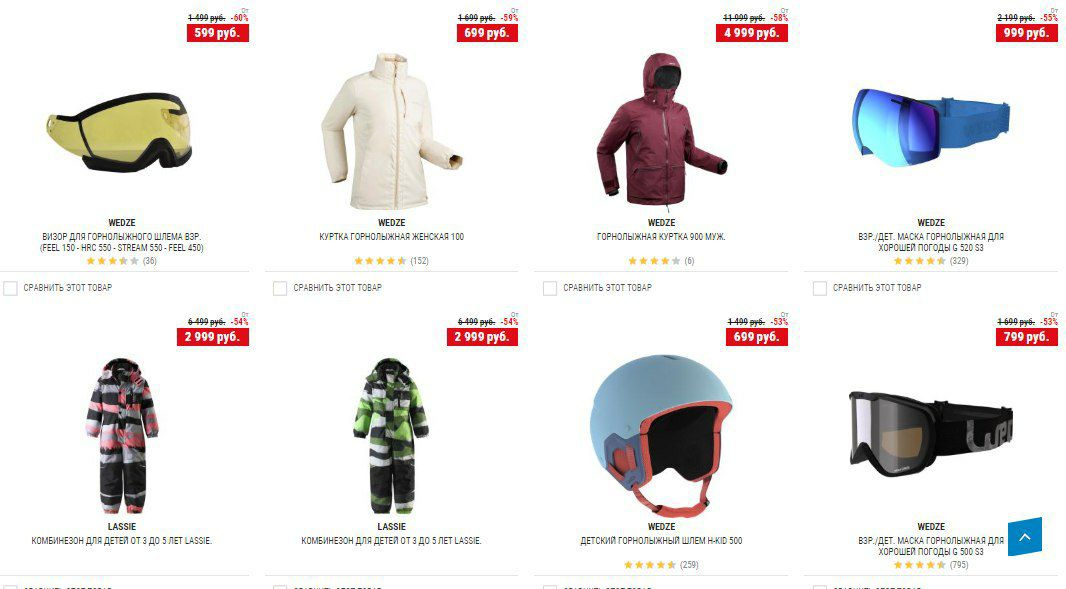The height and width of the screenshot is (589, 1066).
Task: Open the yellow helmet visor product image
Action: (x=120, y=132)
